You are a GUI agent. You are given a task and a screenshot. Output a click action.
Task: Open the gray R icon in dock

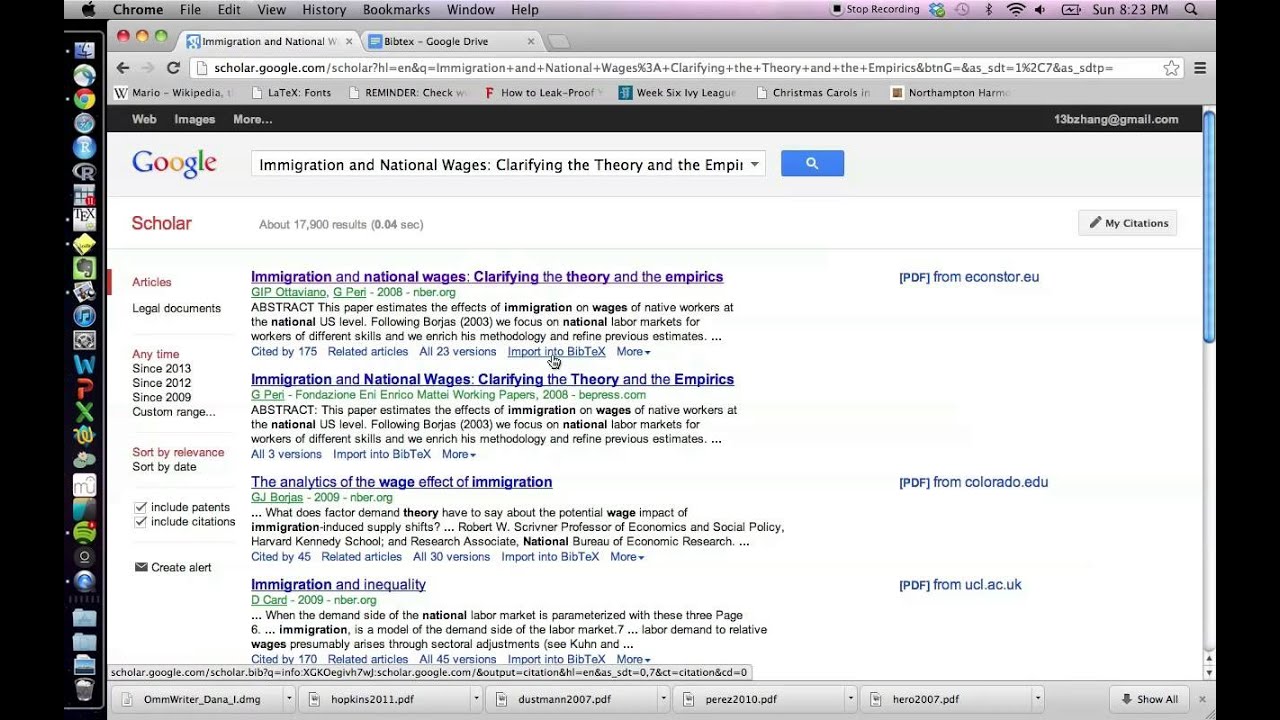[x=84, y=172]
